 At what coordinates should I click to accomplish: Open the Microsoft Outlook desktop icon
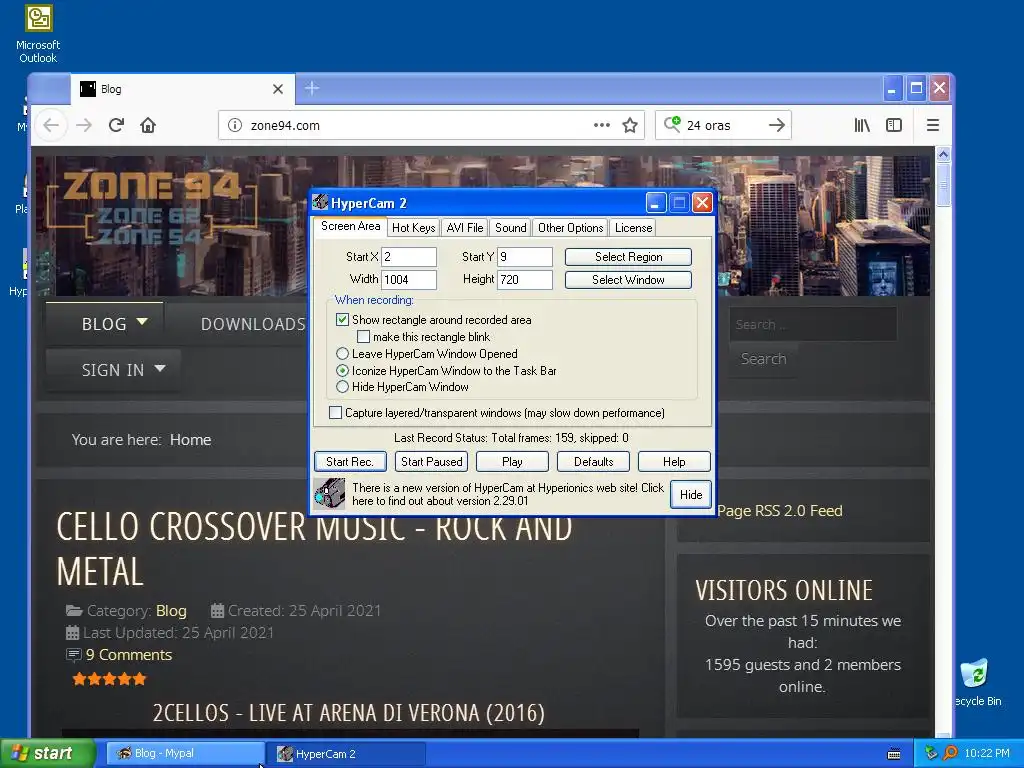coord(38,34)
